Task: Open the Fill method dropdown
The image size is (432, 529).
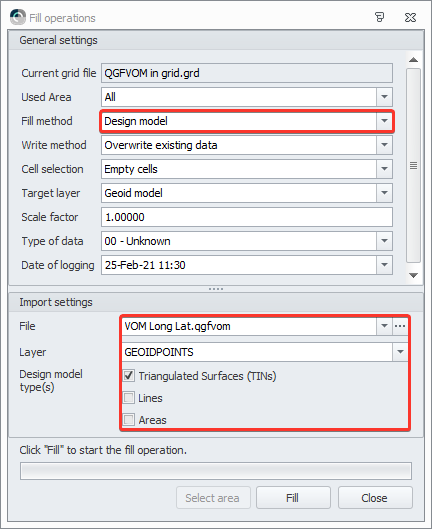Action: click(x=384, y=121)
